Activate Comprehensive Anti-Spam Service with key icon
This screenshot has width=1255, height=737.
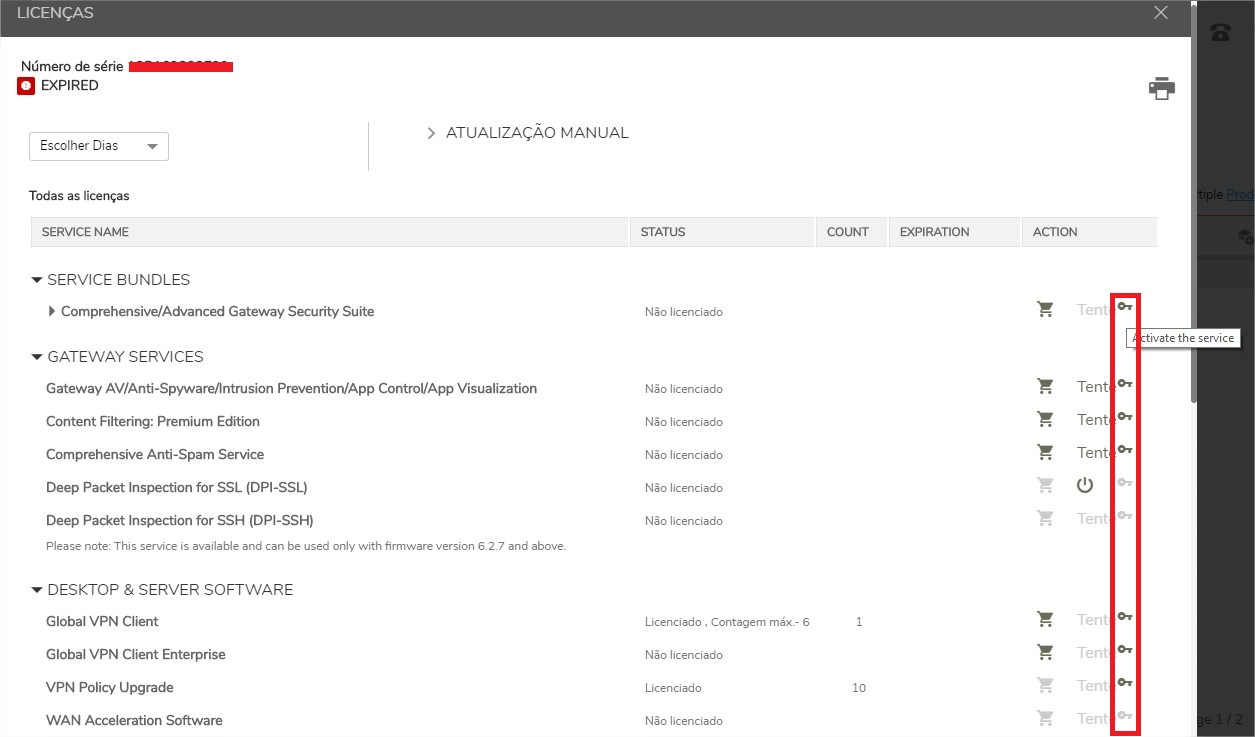[x=1125, y=450]
